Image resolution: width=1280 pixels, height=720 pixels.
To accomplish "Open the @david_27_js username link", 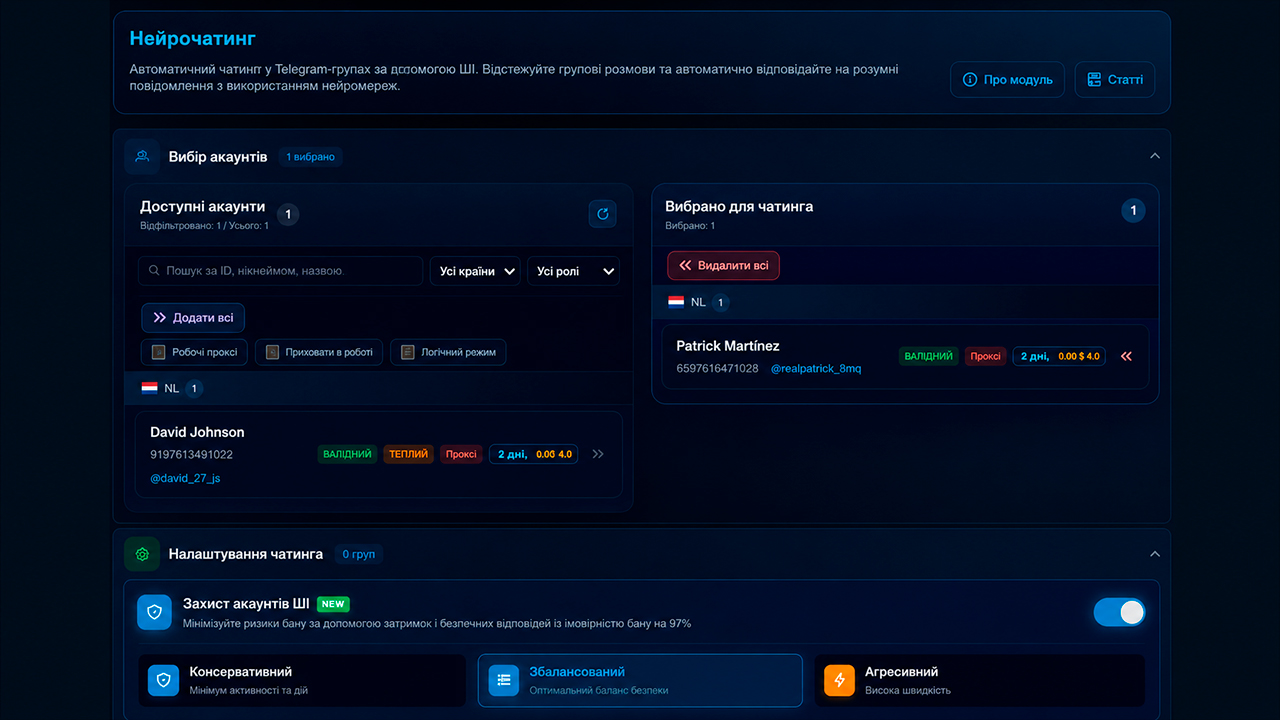I will click(x=185, y=478).
